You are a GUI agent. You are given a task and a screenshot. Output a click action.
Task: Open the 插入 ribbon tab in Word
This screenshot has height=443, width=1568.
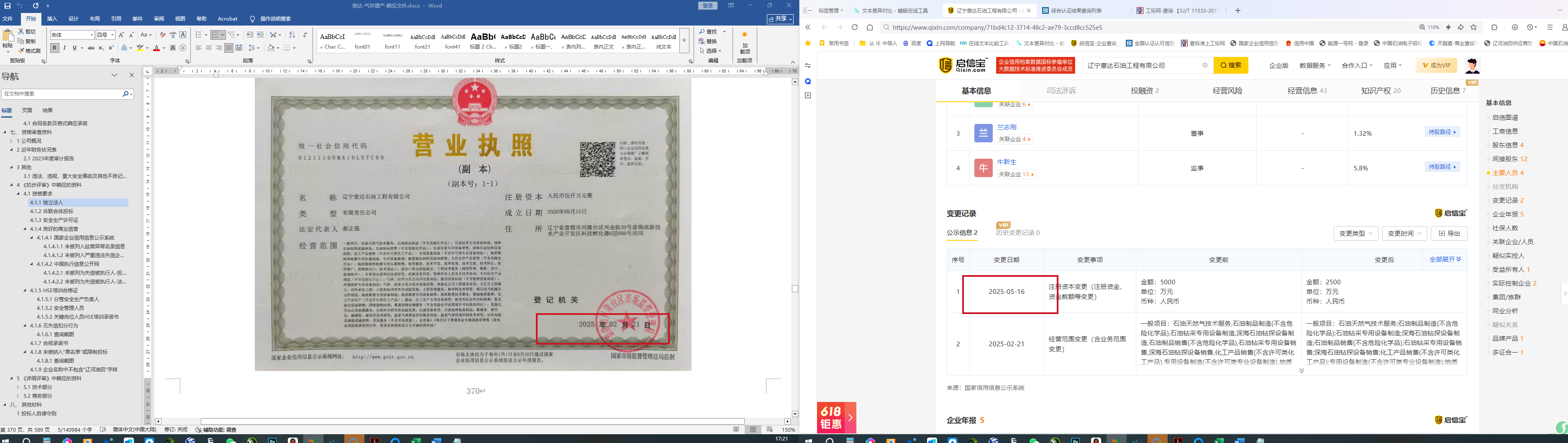pos(52,19)
